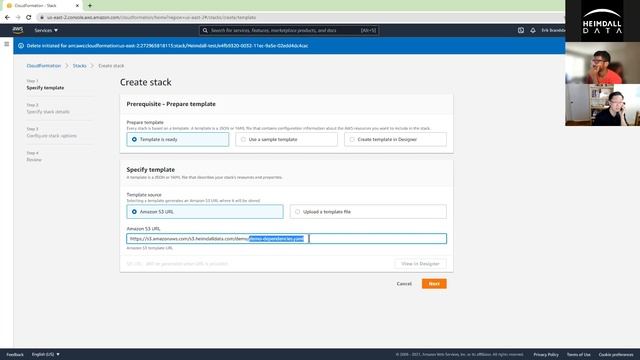Viewport: 640px width, 360px height.
Task: Open the Terms of Use footer link
Action: [578, 354]
